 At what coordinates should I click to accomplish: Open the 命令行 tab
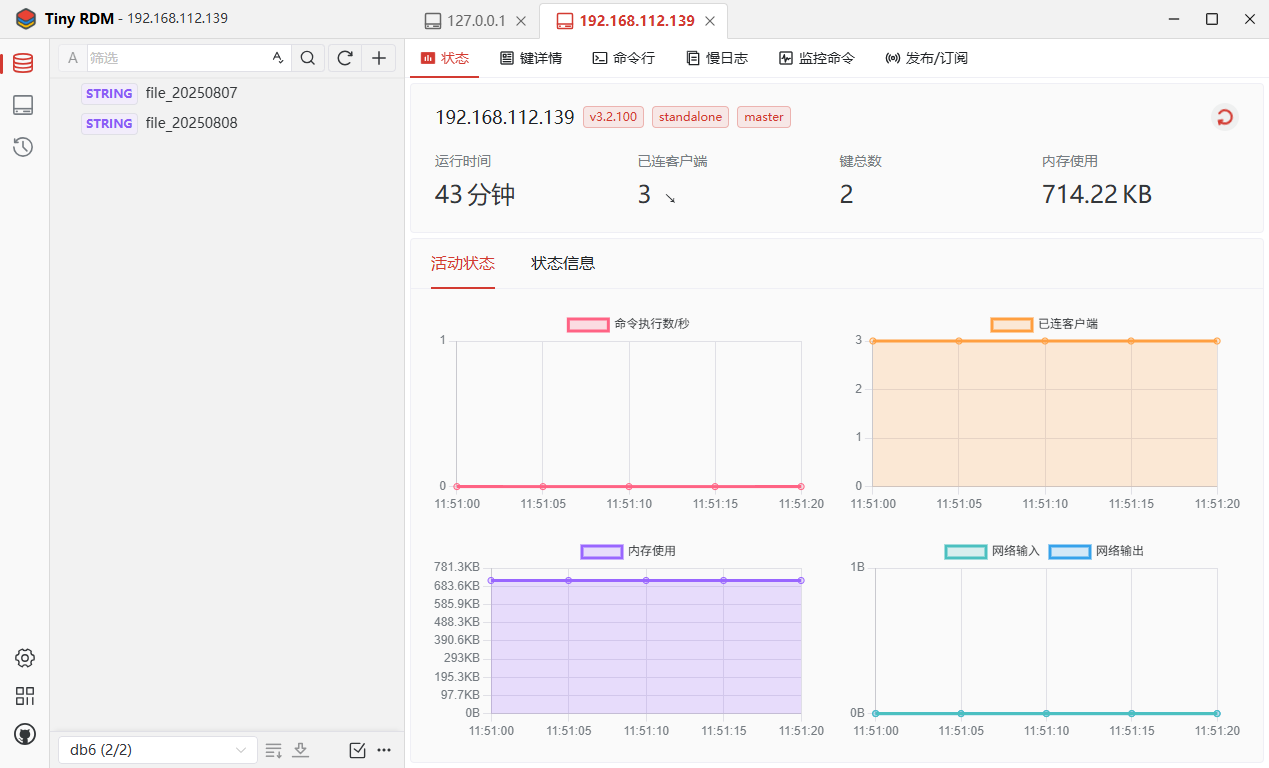click(x=623, y=58)
